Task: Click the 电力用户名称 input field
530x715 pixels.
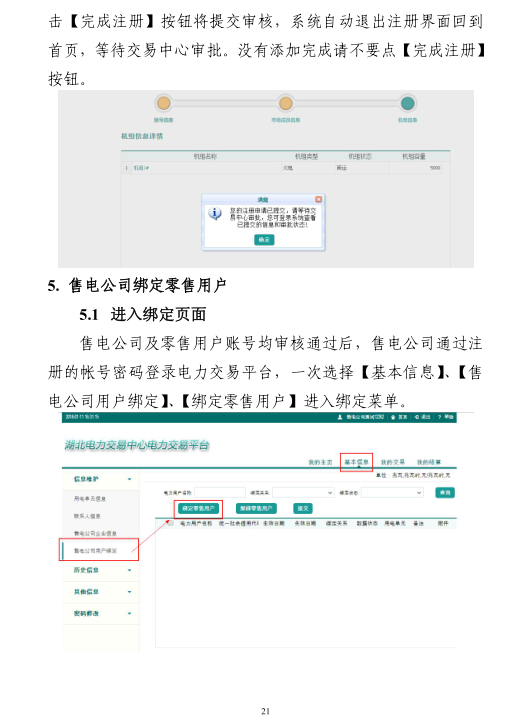Action: point(220,493)
